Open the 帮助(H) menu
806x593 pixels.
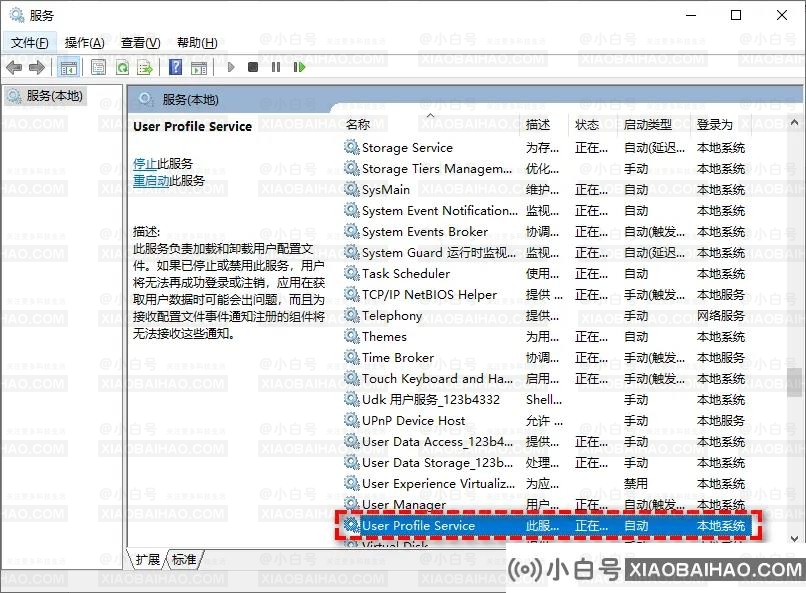(197, 43)
